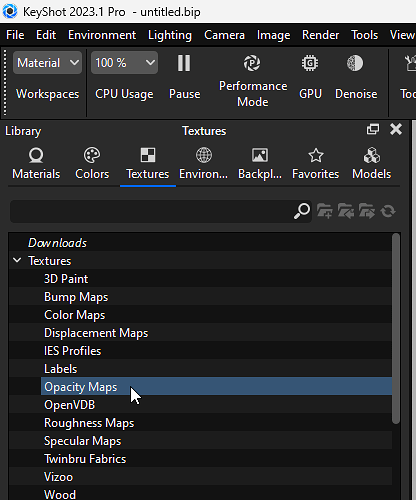Open the Colors library tab
This screenshot has height=500, width=416.
click(x=92, y=164)
